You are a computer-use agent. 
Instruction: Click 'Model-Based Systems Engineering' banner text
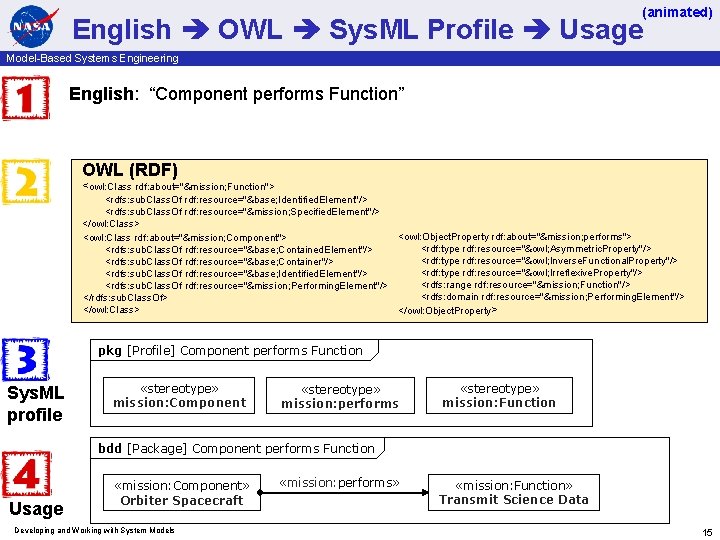pyautogui.click(x=92, y=58)
